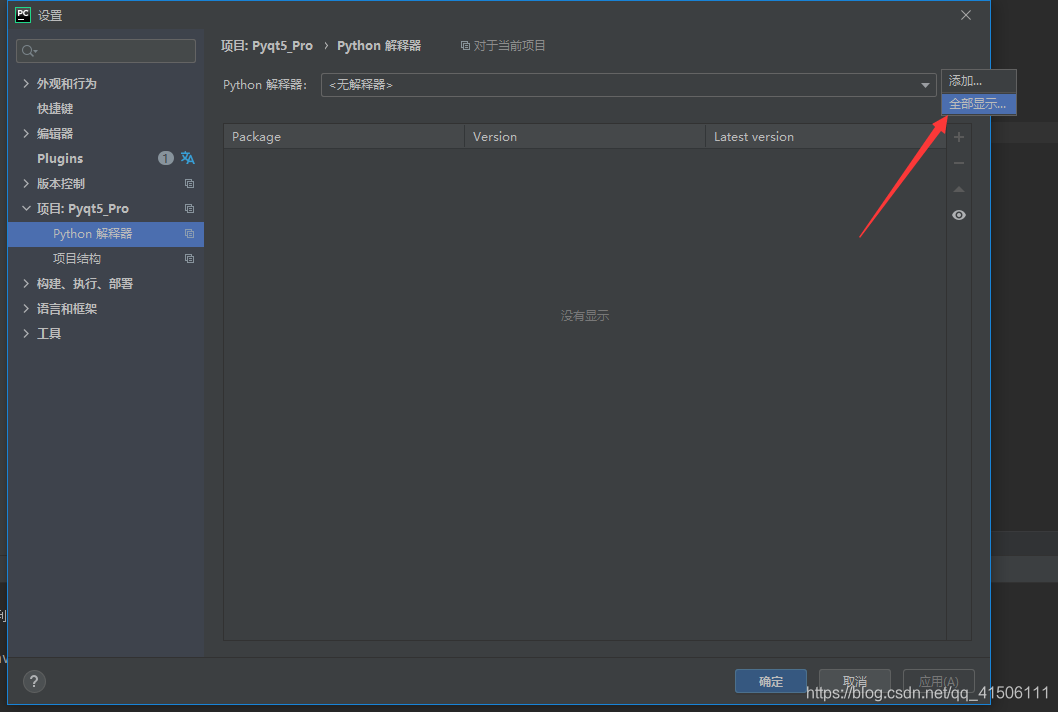1058x712 pixels.
Task: Expand the 版本控制 section
Action: (26, 183)
